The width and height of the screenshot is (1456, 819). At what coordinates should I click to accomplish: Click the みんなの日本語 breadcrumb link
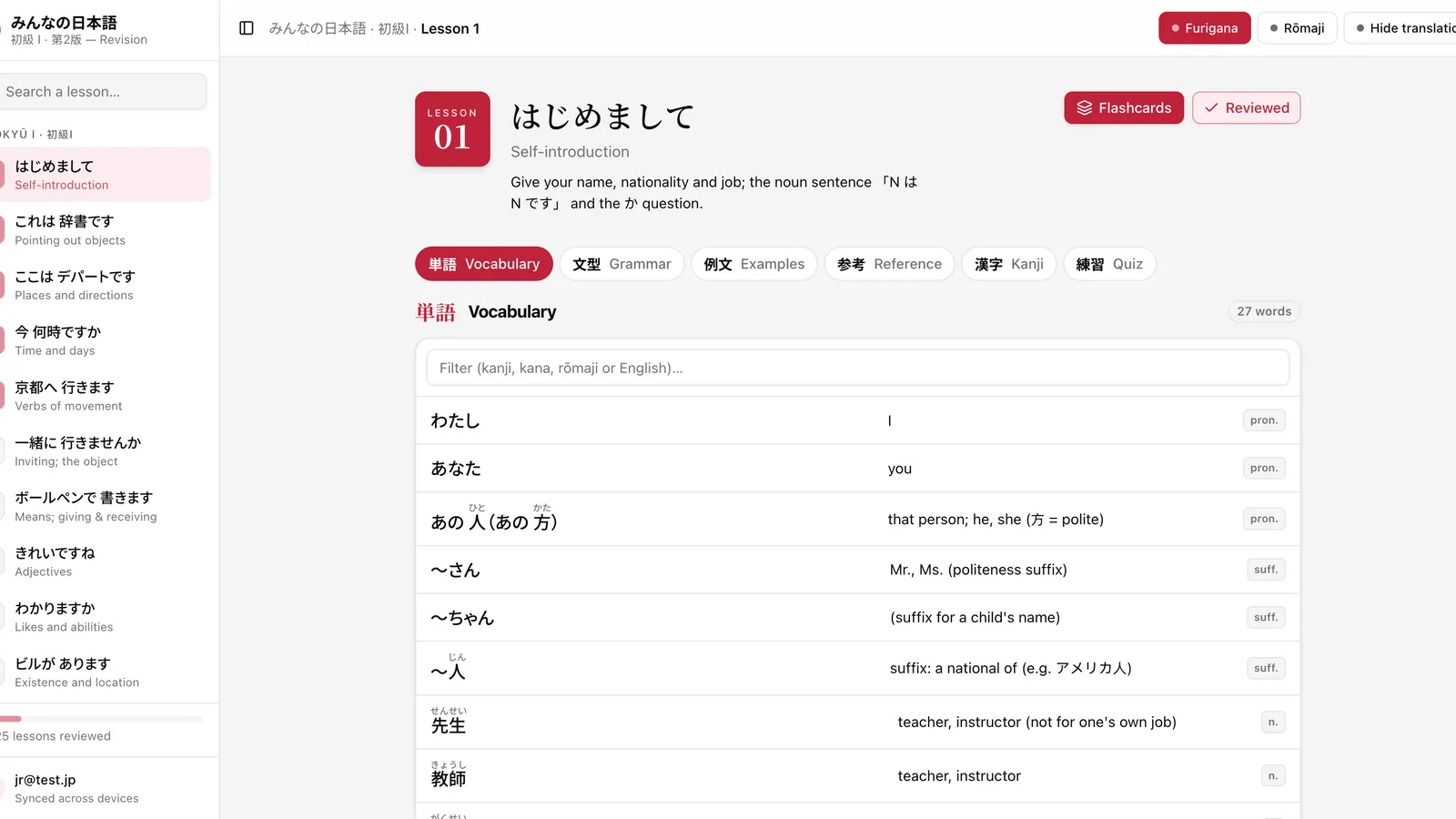point(318,28)
